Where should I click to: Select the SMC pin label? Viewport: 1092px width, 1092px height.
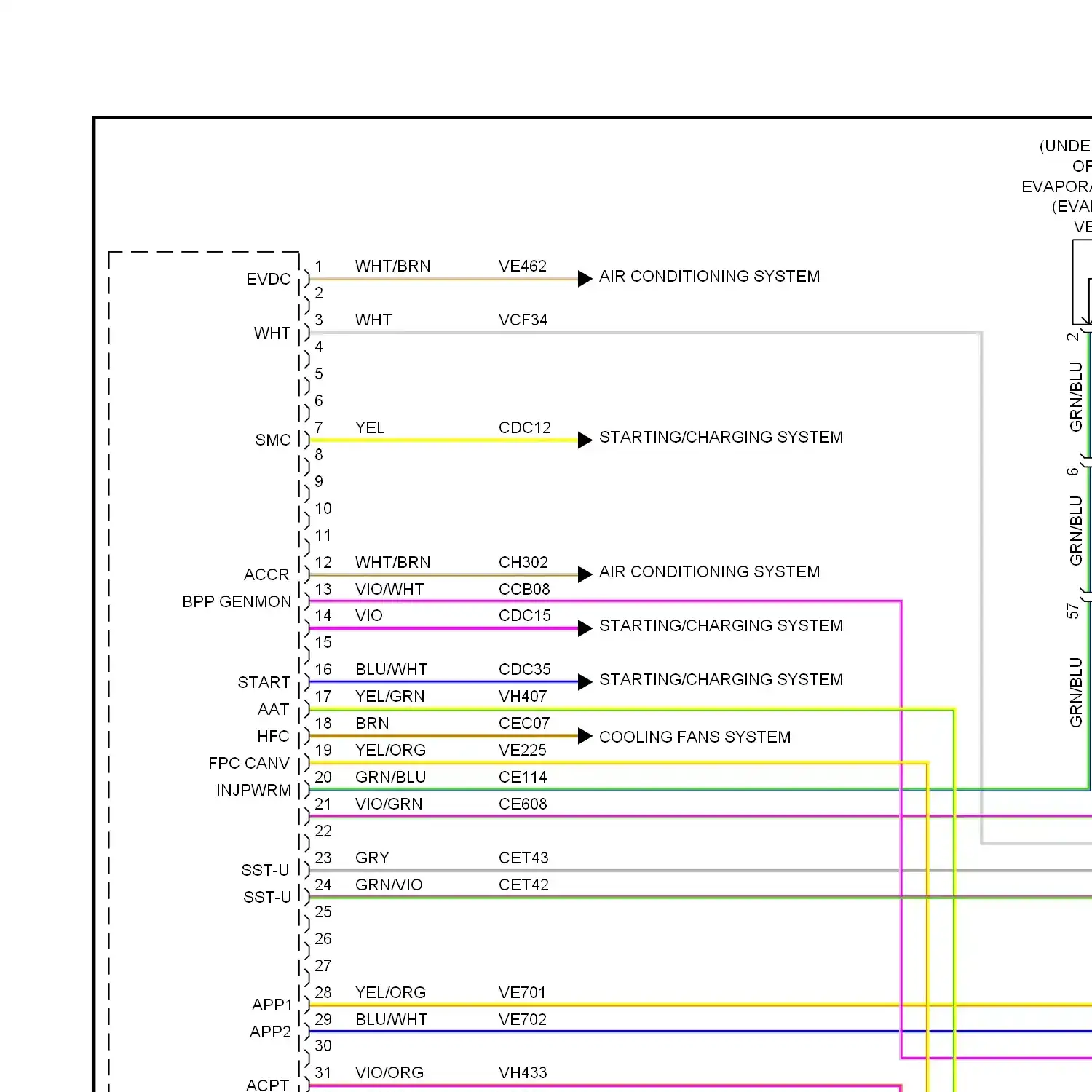pos(273,440)
